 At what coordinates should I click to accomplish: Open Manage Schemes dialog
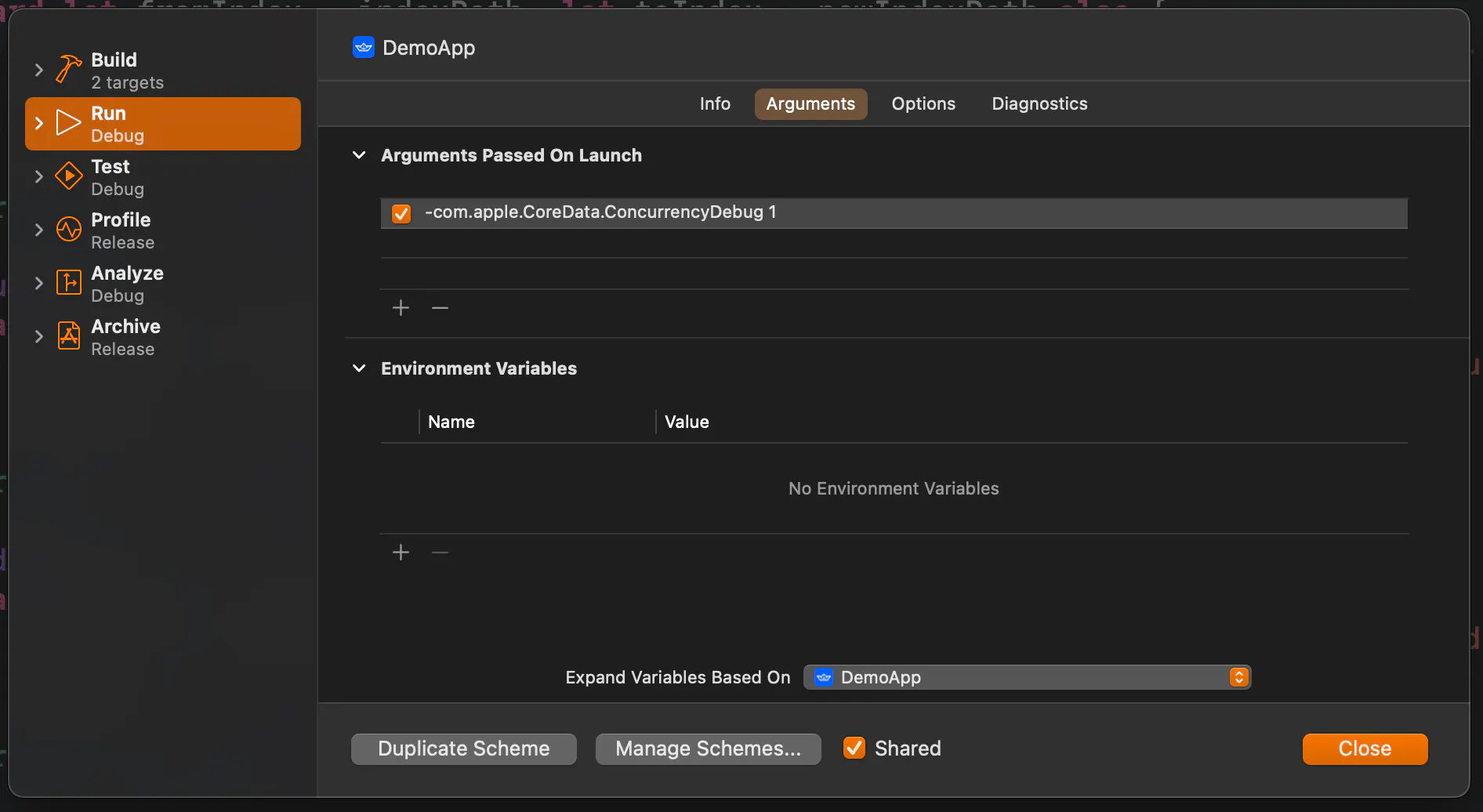(x=709, y=749)
